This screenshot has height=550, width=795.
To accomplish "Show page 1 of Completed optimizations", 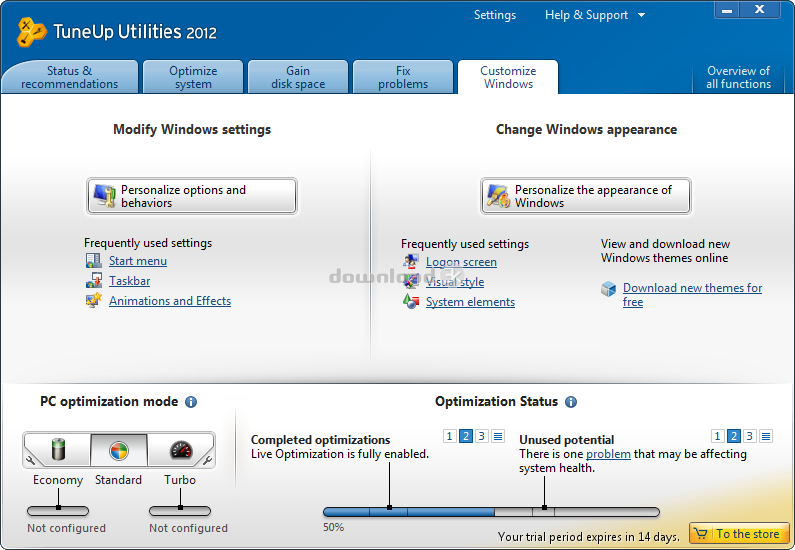I will click(x=449, y=436).
